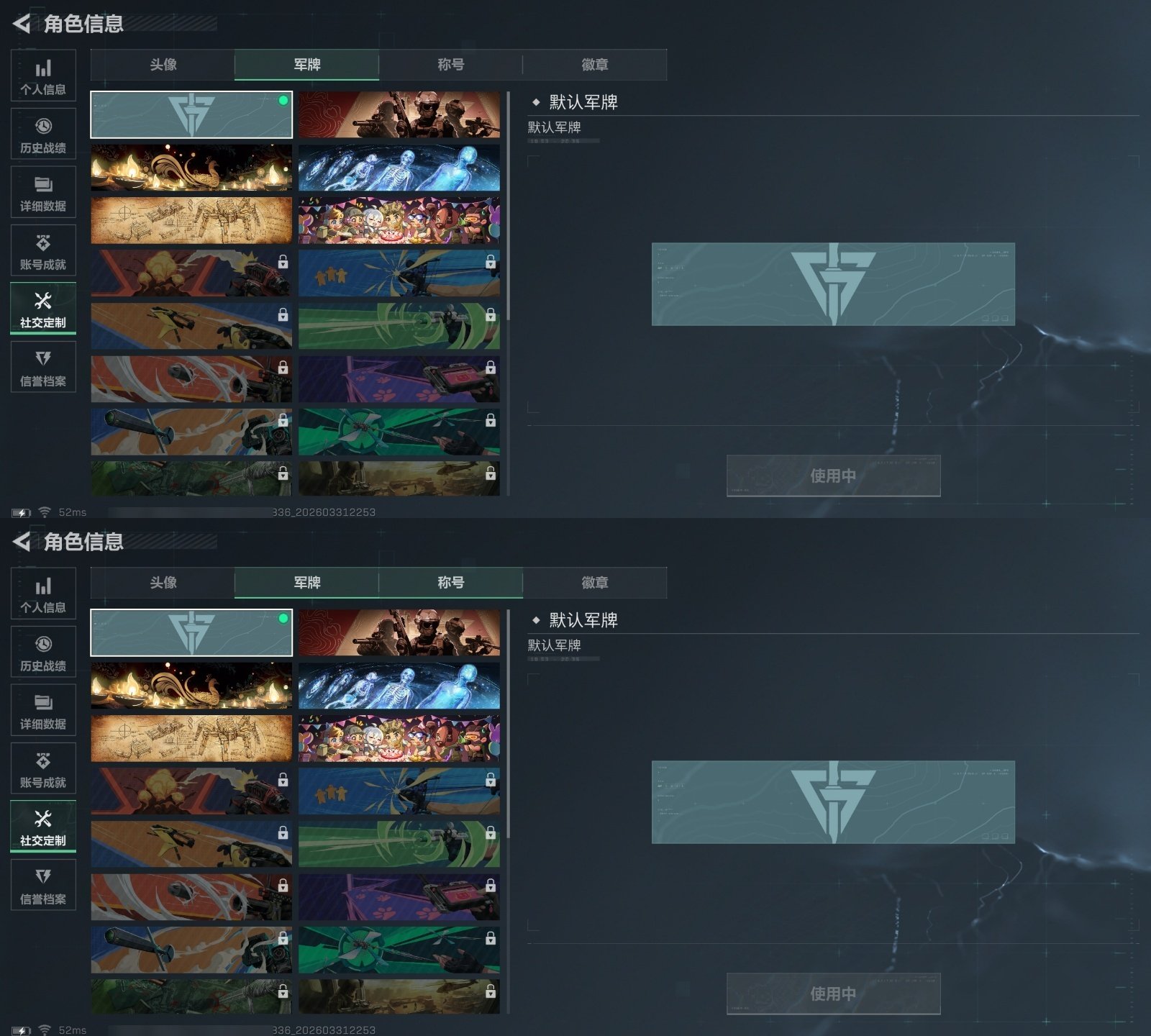Switch to the 头像 tab in upper view
Viewport: 1151px width, 1036px height.
coord(163,65)
